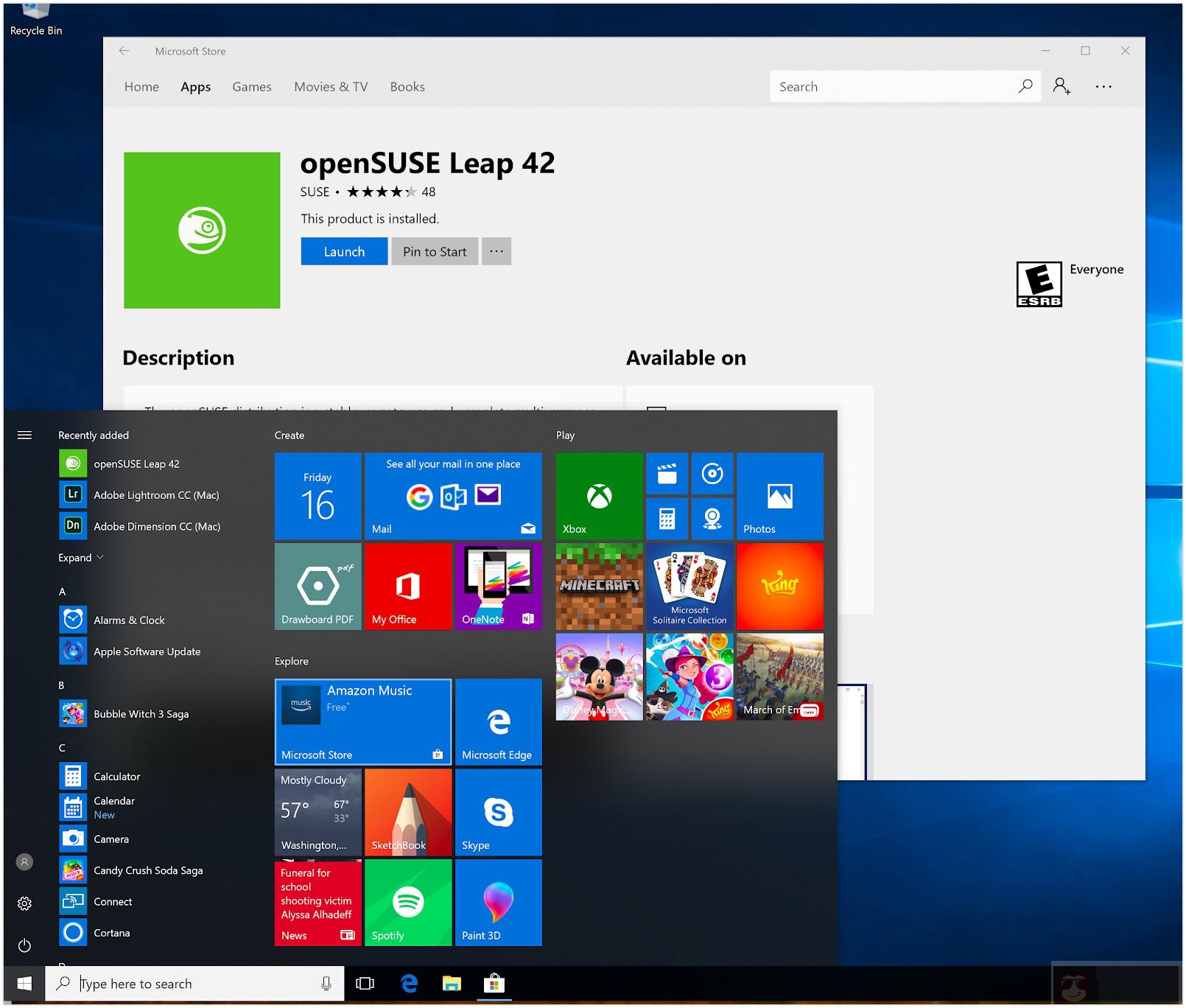The height and width of the screenshot is (1008, 1186).
Task: Toggle Task View on the taskbar
Action: point(365,983)
